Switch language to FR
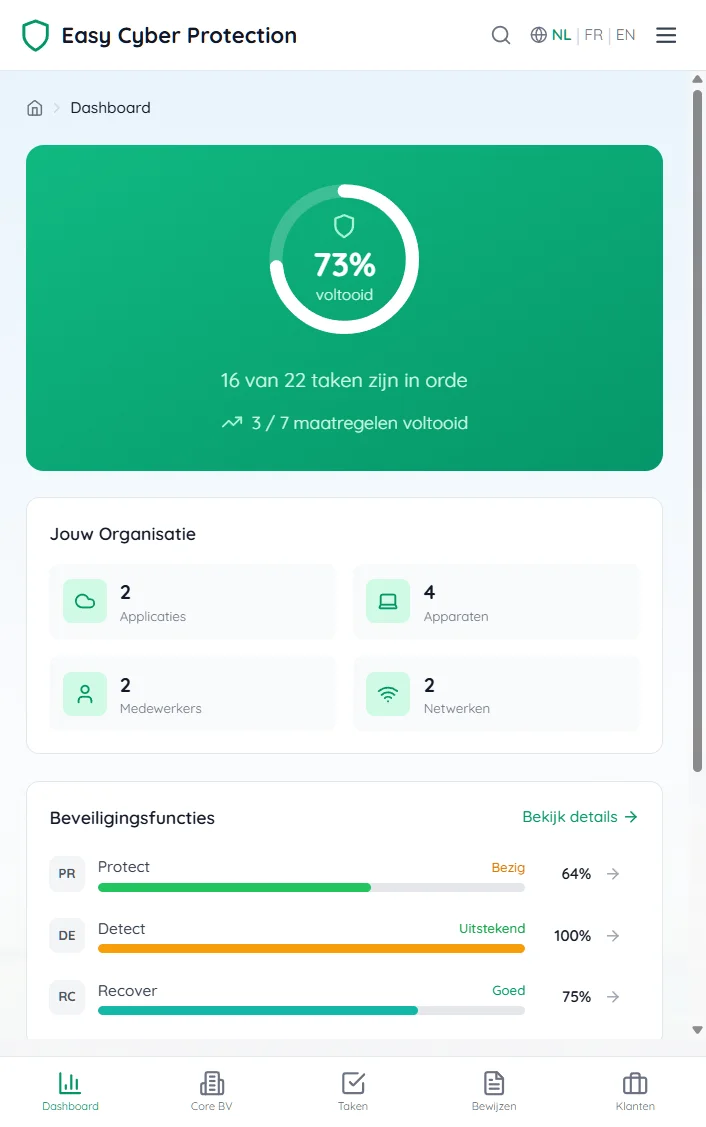 coord(593,34)
